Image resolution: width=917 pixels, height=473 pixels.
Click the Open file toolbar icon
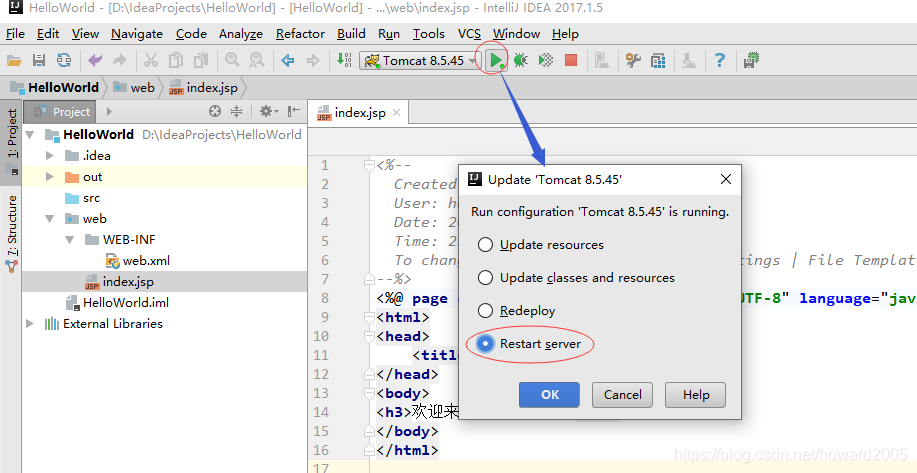[x=13, y=60]
